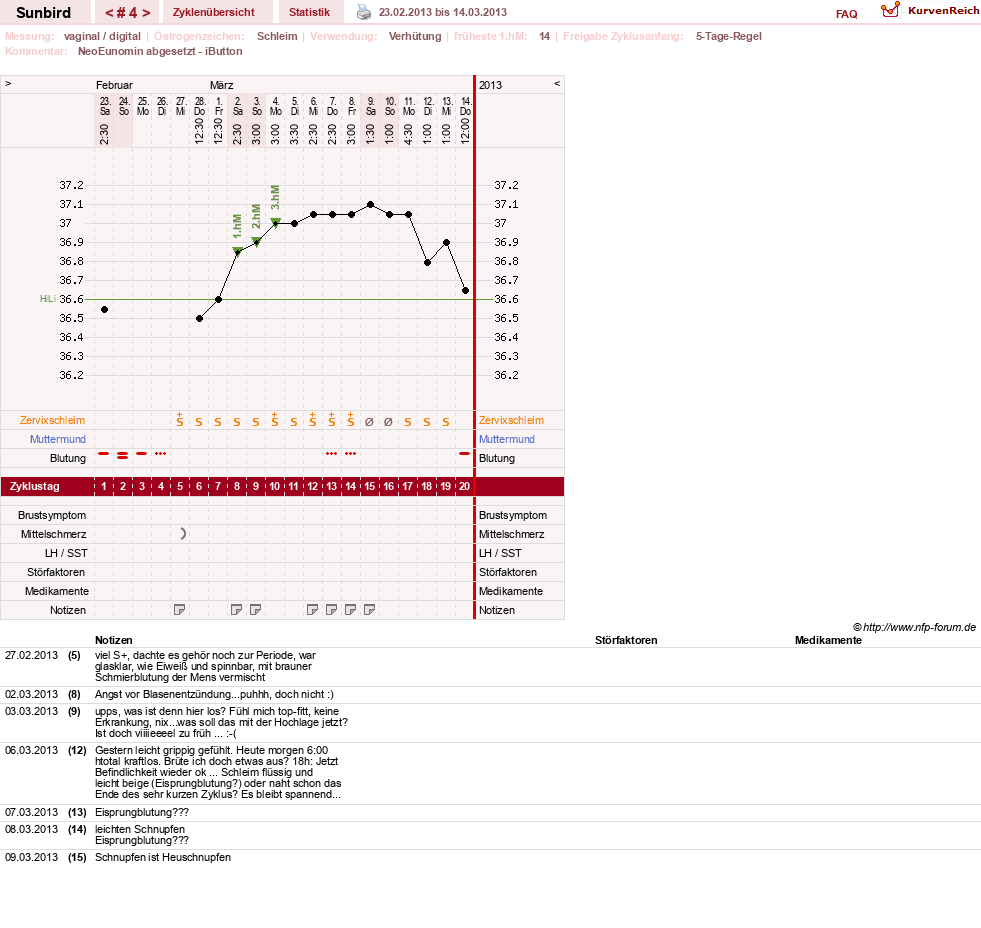Screen dimensions: 981x928
Task: Click the S+ mucus symbol on day 10
Action: click(275, 420)
